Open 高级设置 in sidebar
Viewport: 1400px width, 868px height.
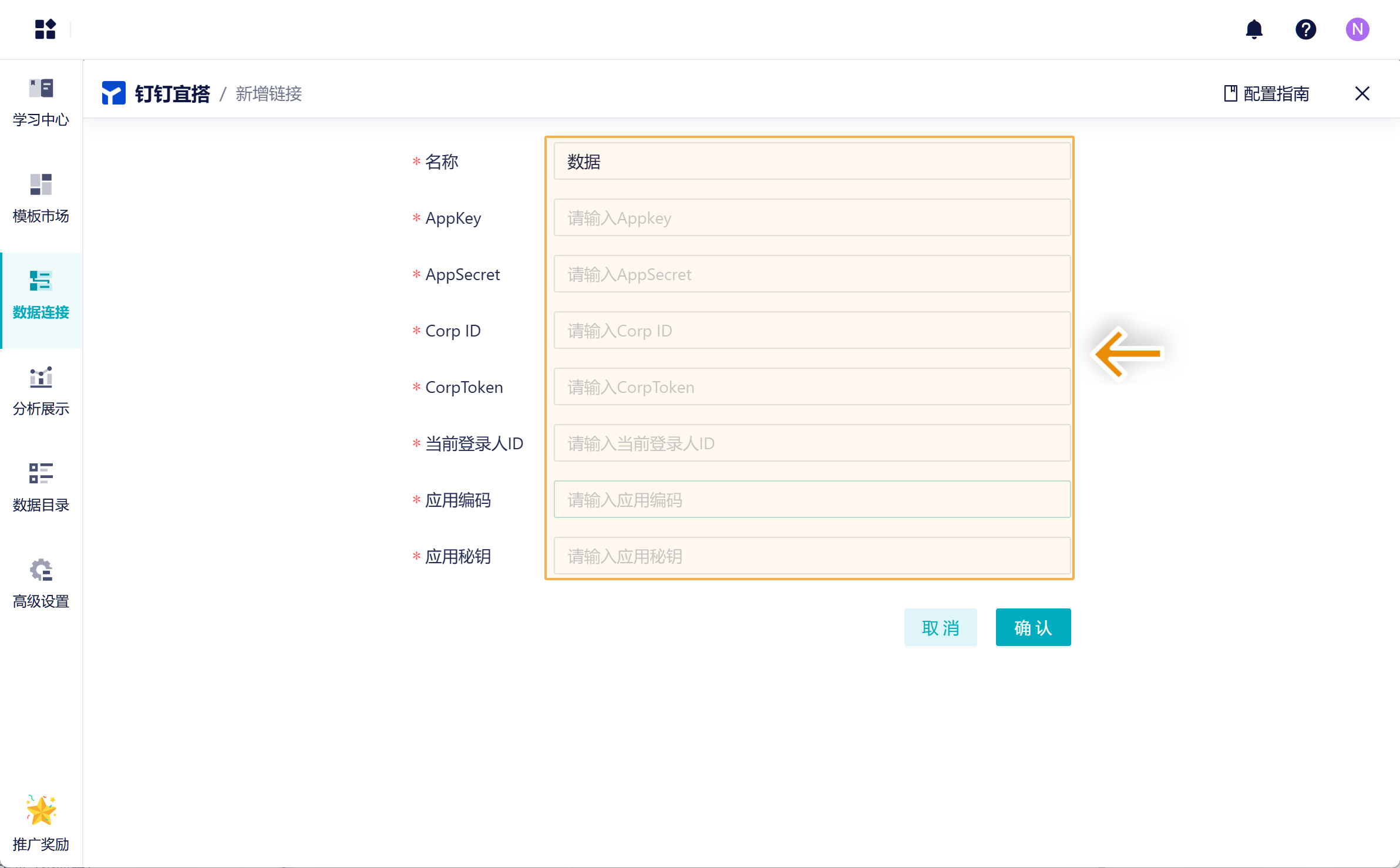pos(41,584)
